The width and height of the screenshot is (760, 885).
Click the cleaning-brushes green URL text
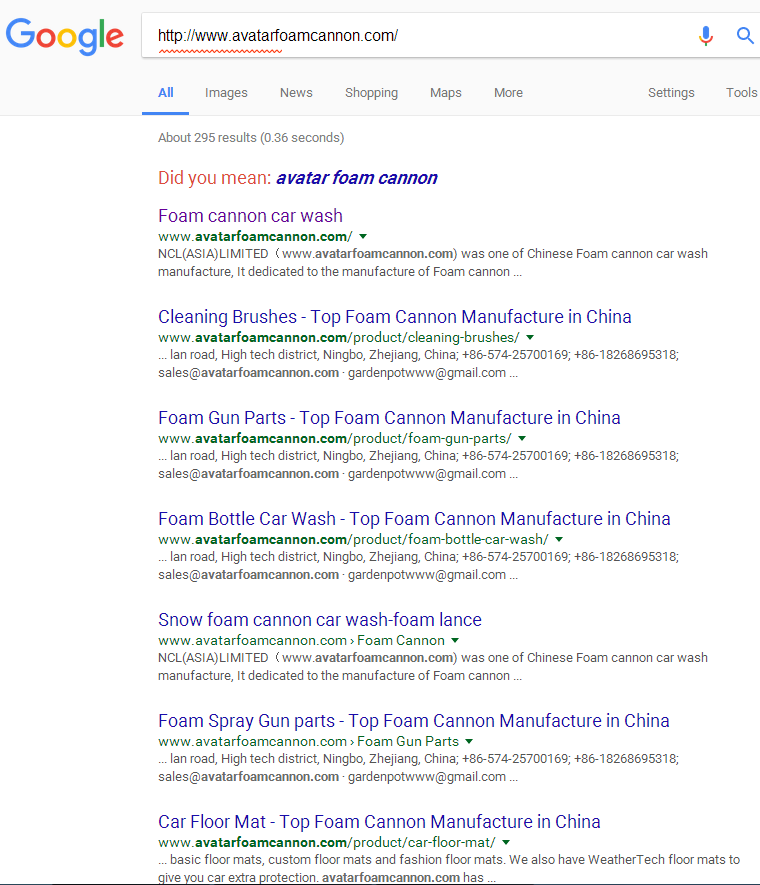click(339, 338)
